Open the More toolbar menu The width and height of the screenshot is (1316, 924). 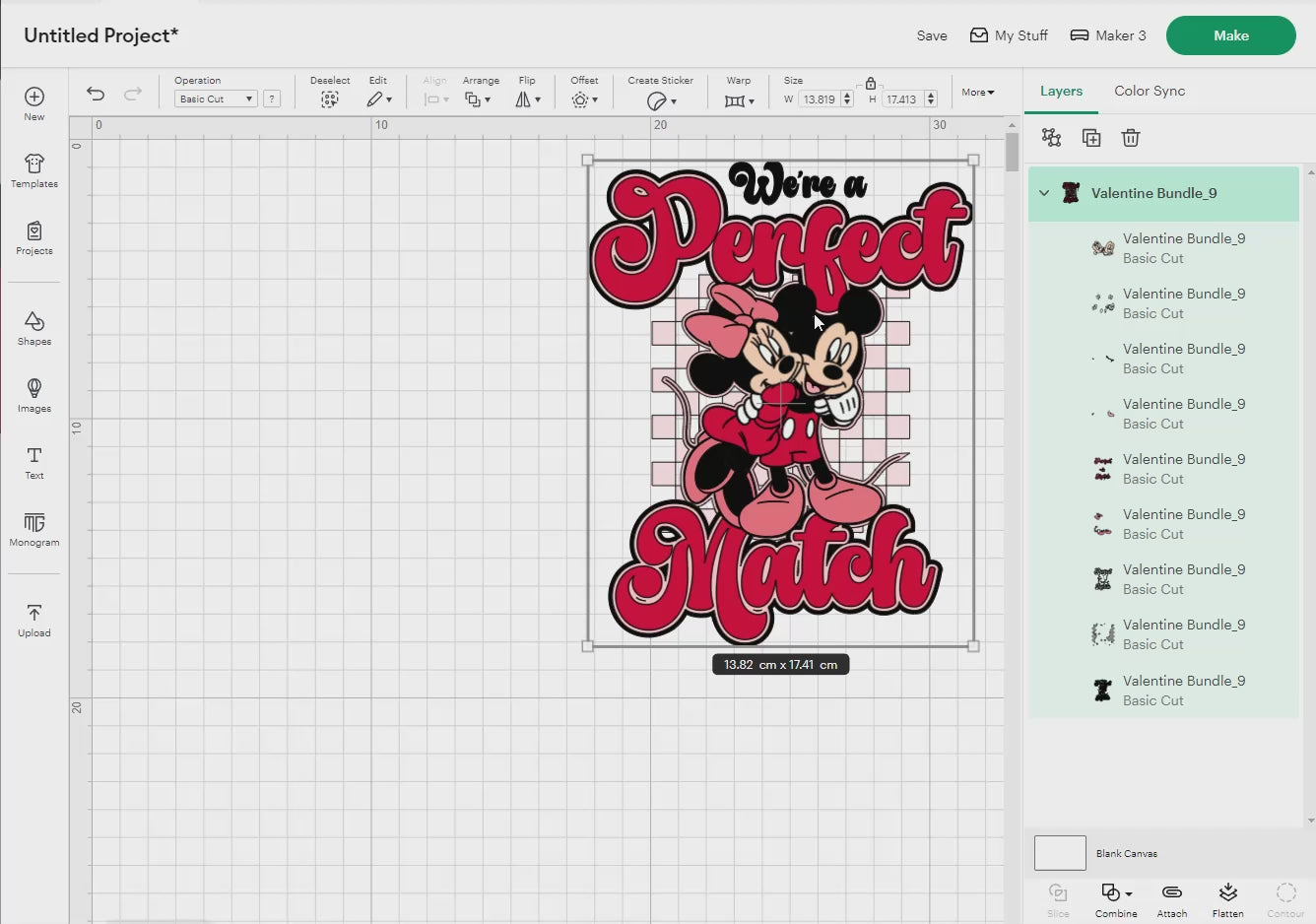point(978,92)
